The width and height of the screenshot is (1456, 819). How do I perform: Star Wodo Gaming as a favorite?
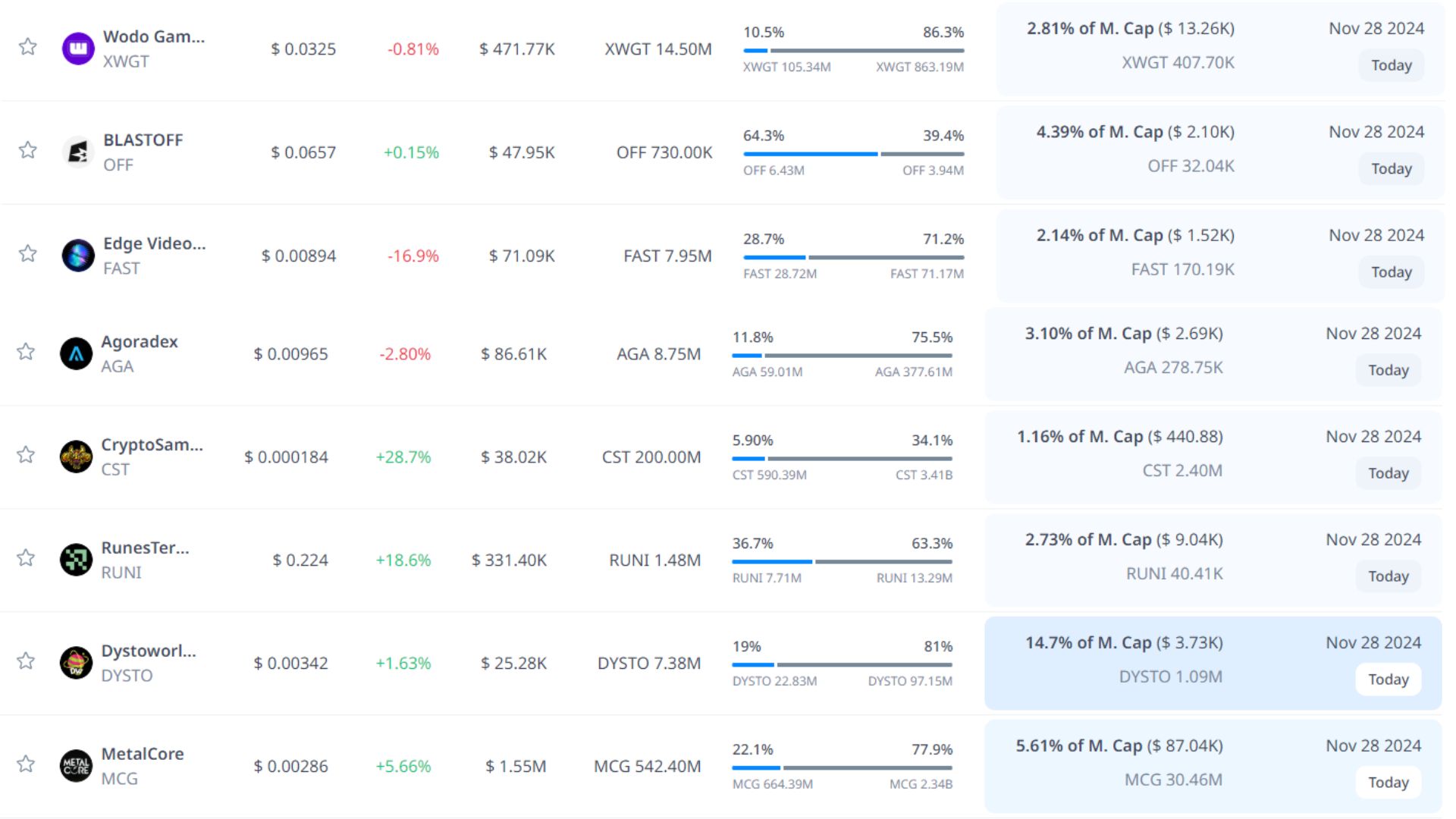click(28, 47)
